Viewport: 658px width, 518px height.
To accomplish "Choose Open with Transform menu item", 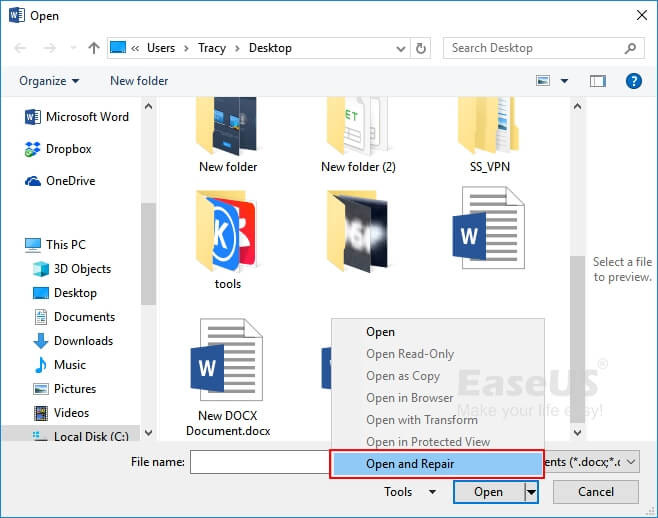I will tap(438, 420).
